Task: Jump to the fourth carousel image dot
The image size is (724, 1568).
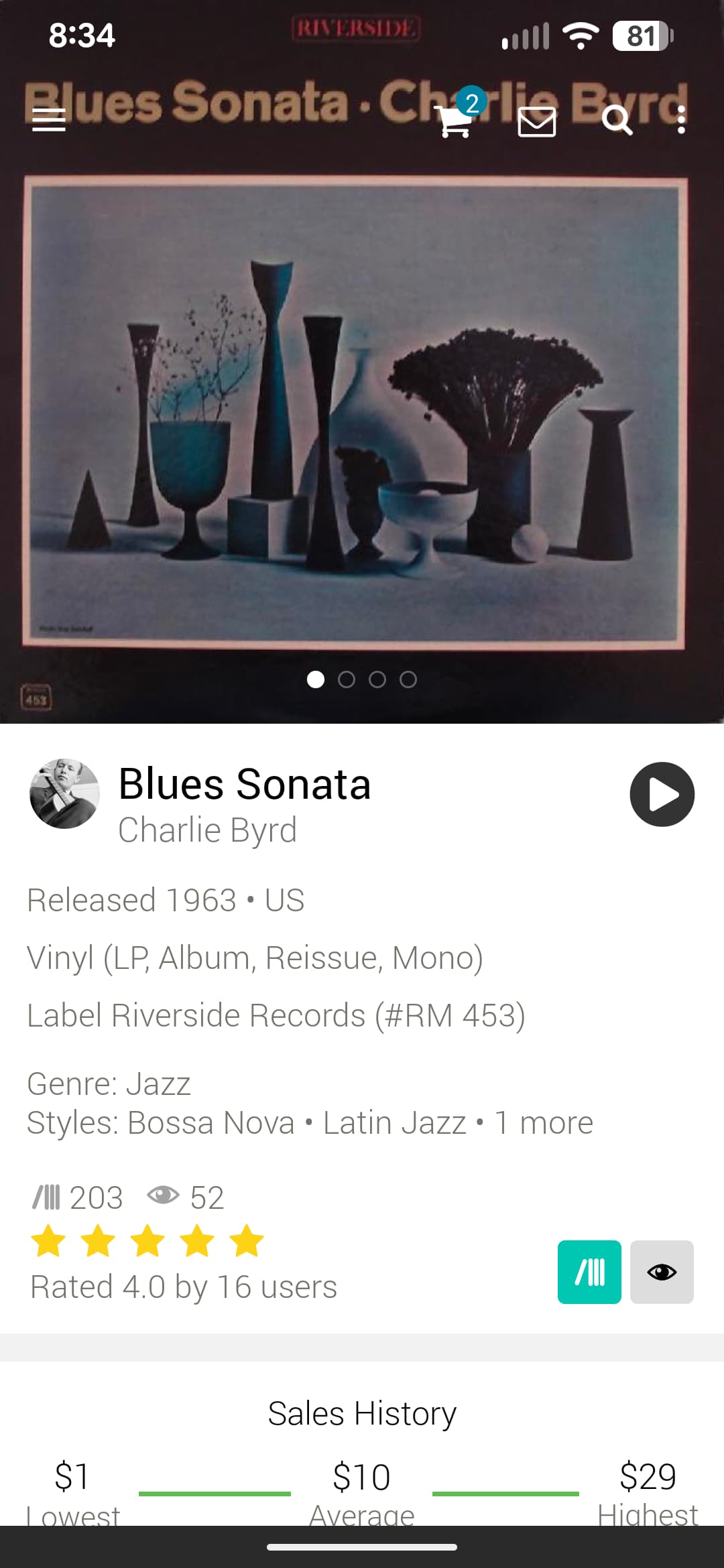Action: [408, 679]
